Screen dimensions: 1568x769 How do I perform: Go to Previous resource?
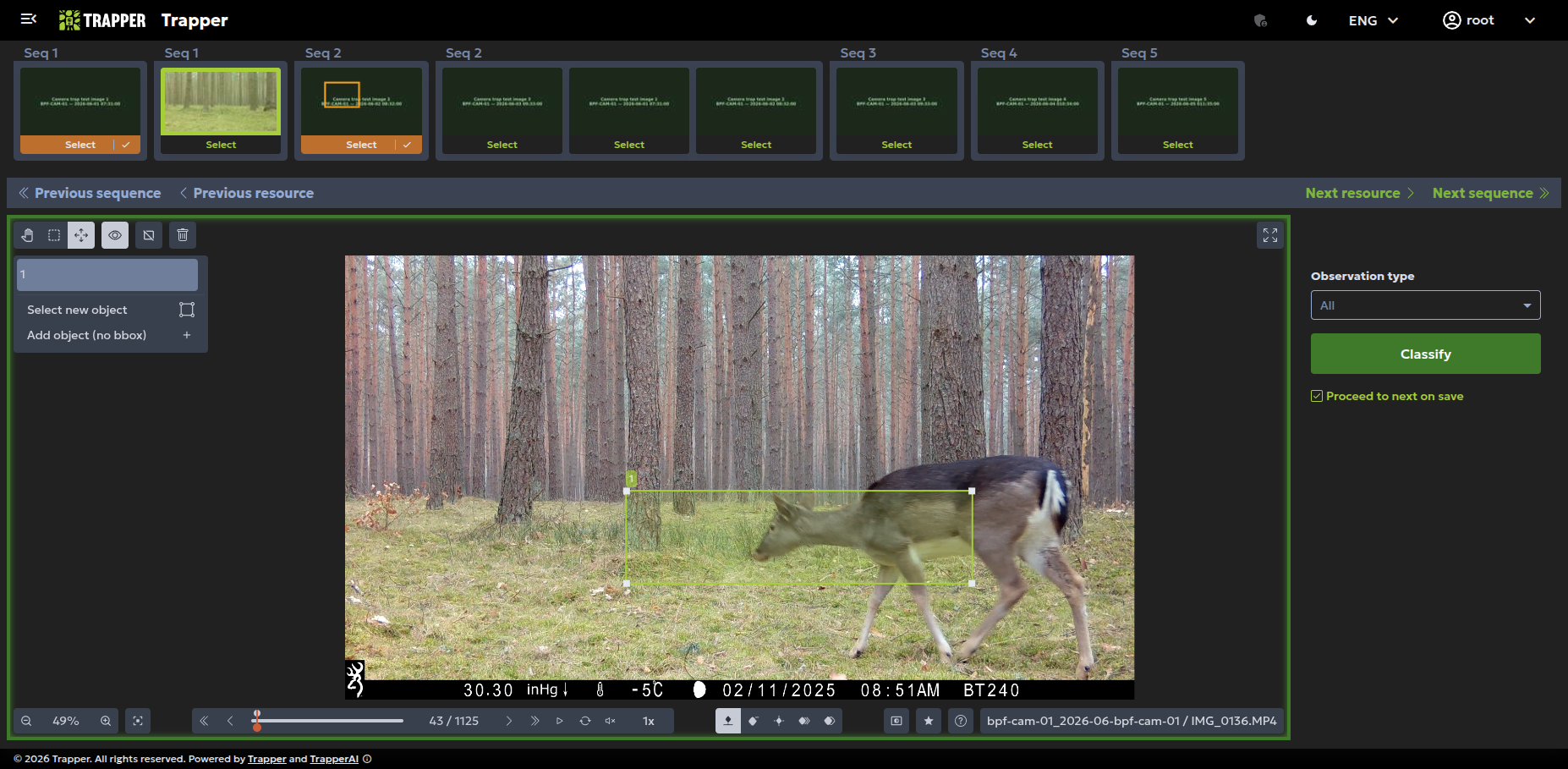tap(246, 193)
